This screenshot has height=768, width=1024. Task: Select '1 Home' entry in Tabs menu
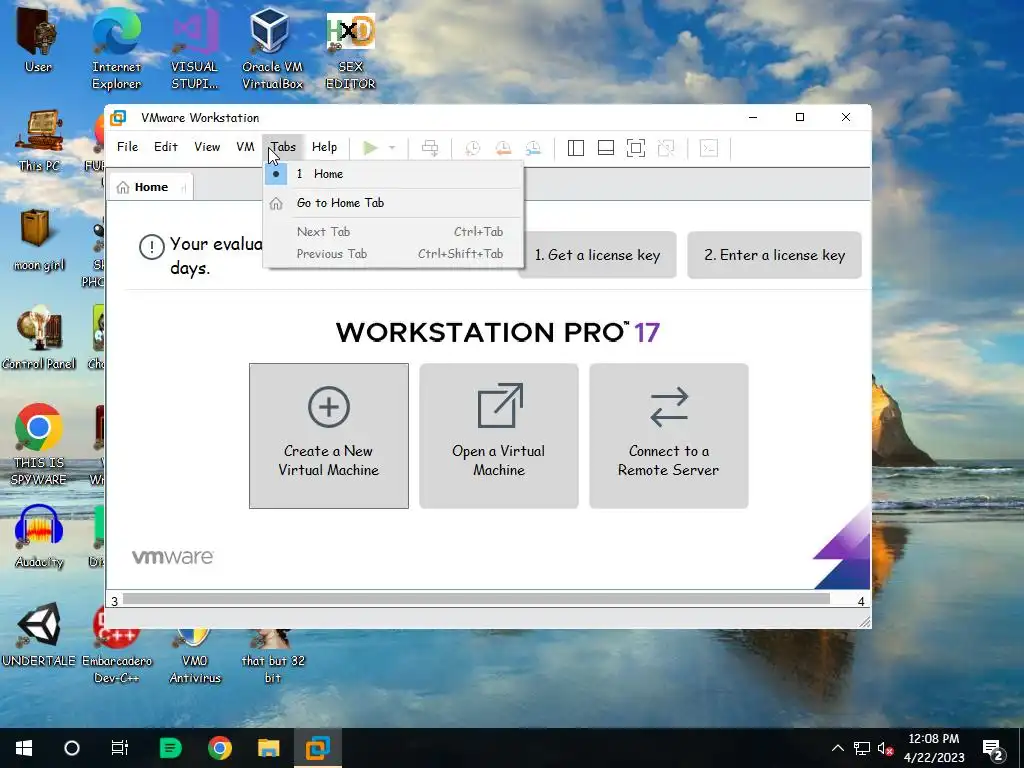(392, 174)
